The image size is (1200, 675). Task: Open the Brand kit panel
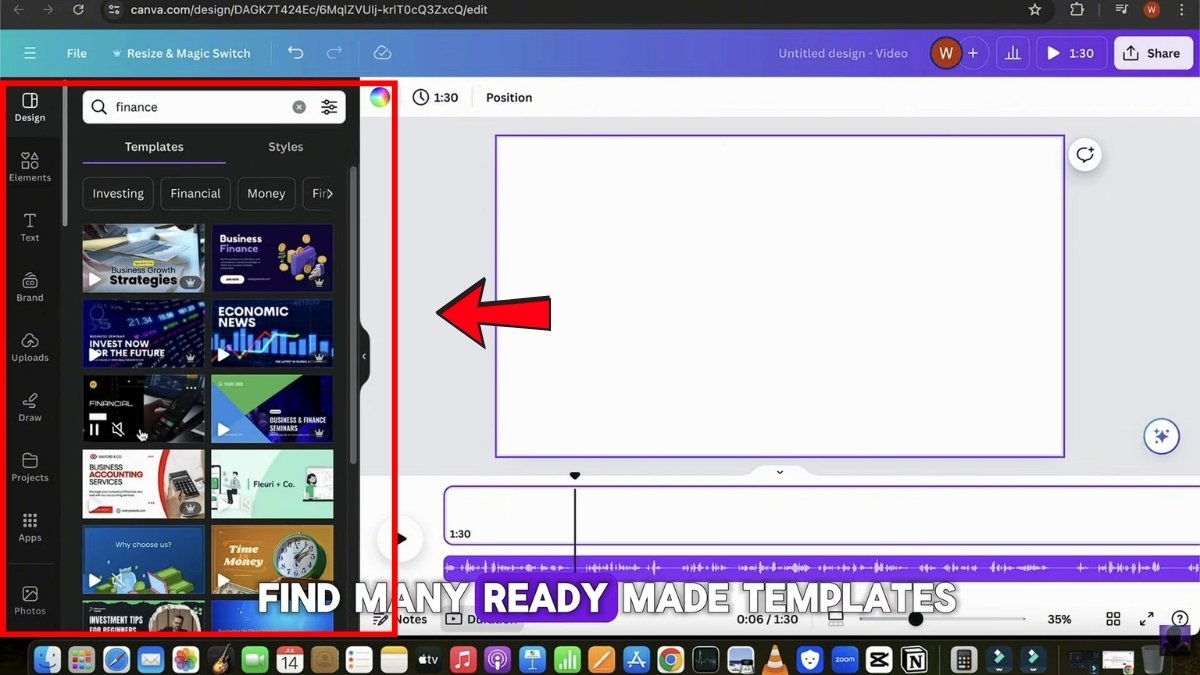(x=30, y=286)
